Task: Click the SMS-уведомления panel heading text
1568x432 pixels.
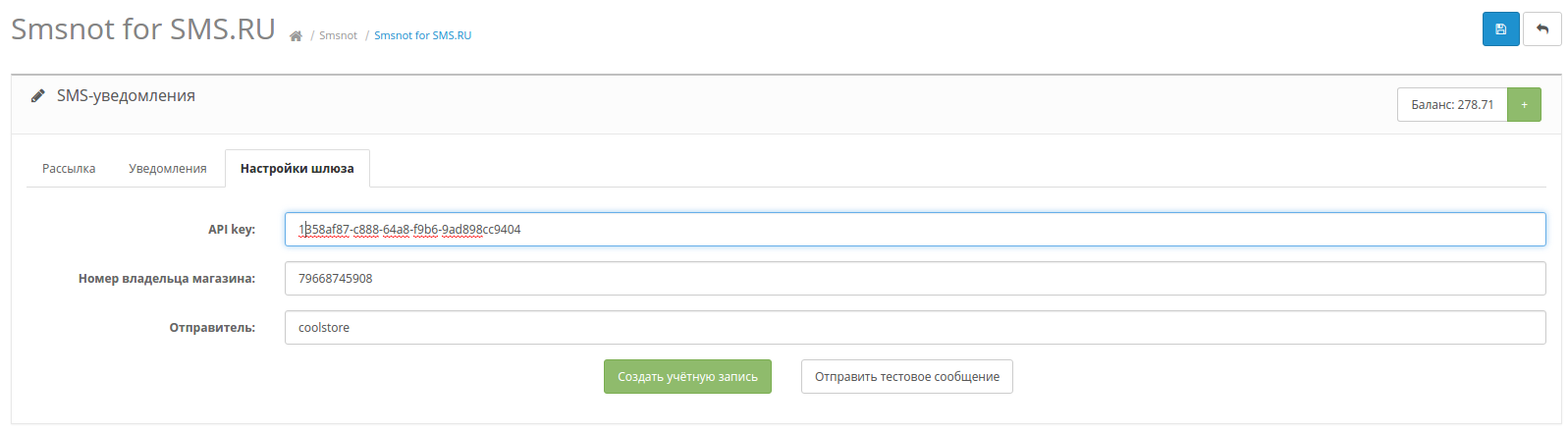Action: [x=126, y=95]
